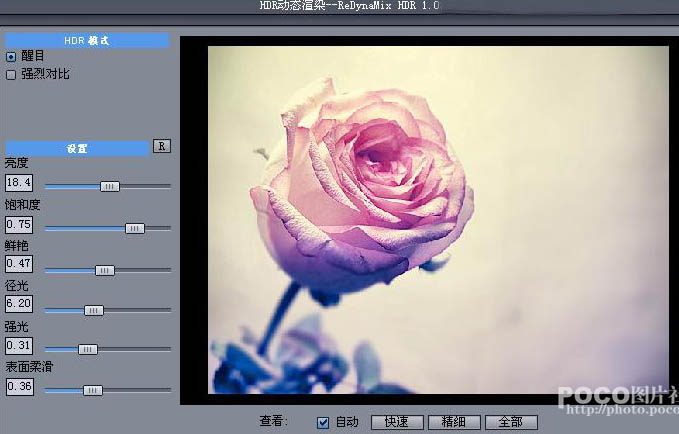679x434 pixels.
Task: Toggle the 自动 preview checkbox
Action: (x=323, y=423)
